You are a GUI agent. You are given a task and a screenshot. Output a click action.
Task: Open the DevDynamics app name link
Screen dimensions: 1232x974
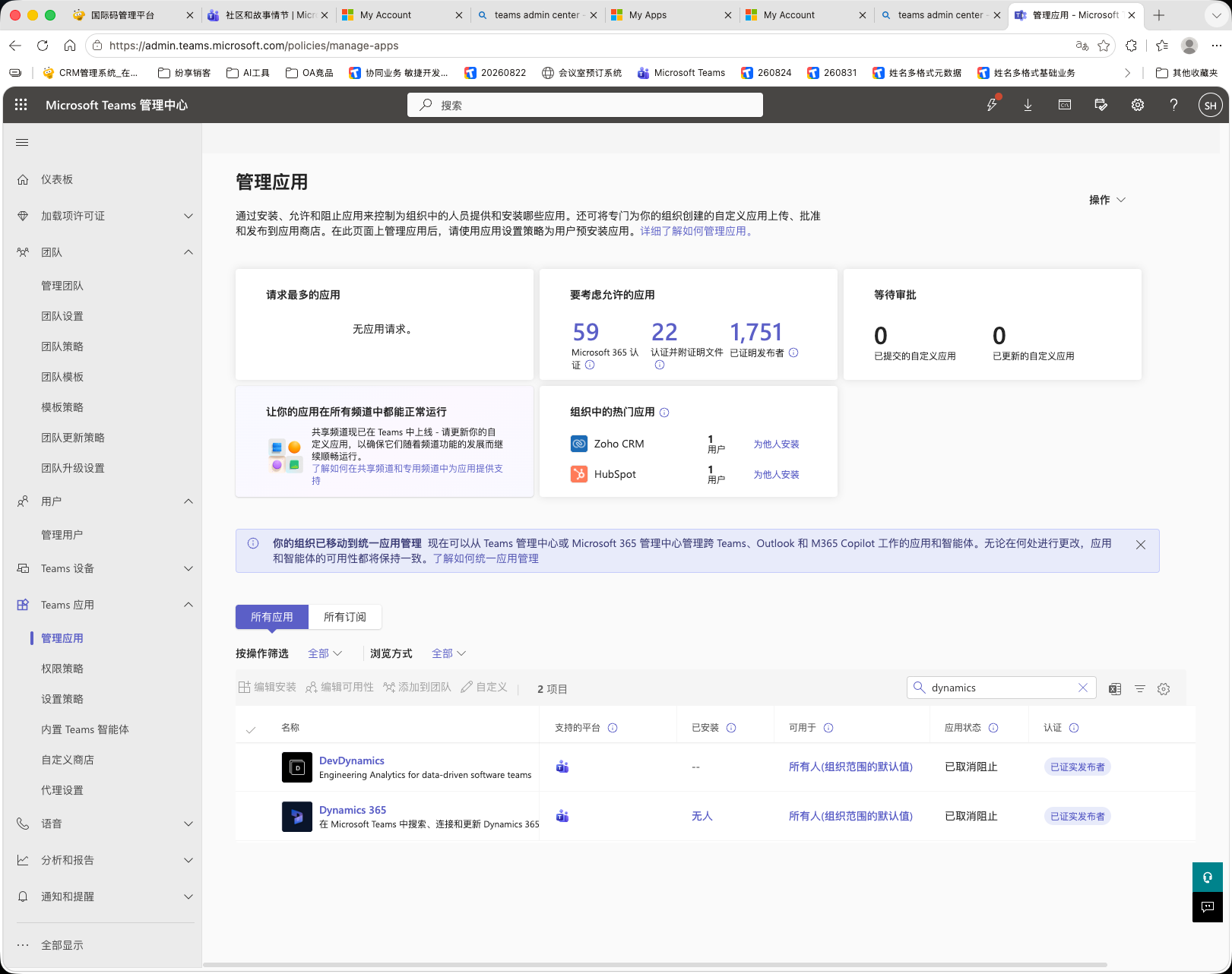click(x=352, y=761)
